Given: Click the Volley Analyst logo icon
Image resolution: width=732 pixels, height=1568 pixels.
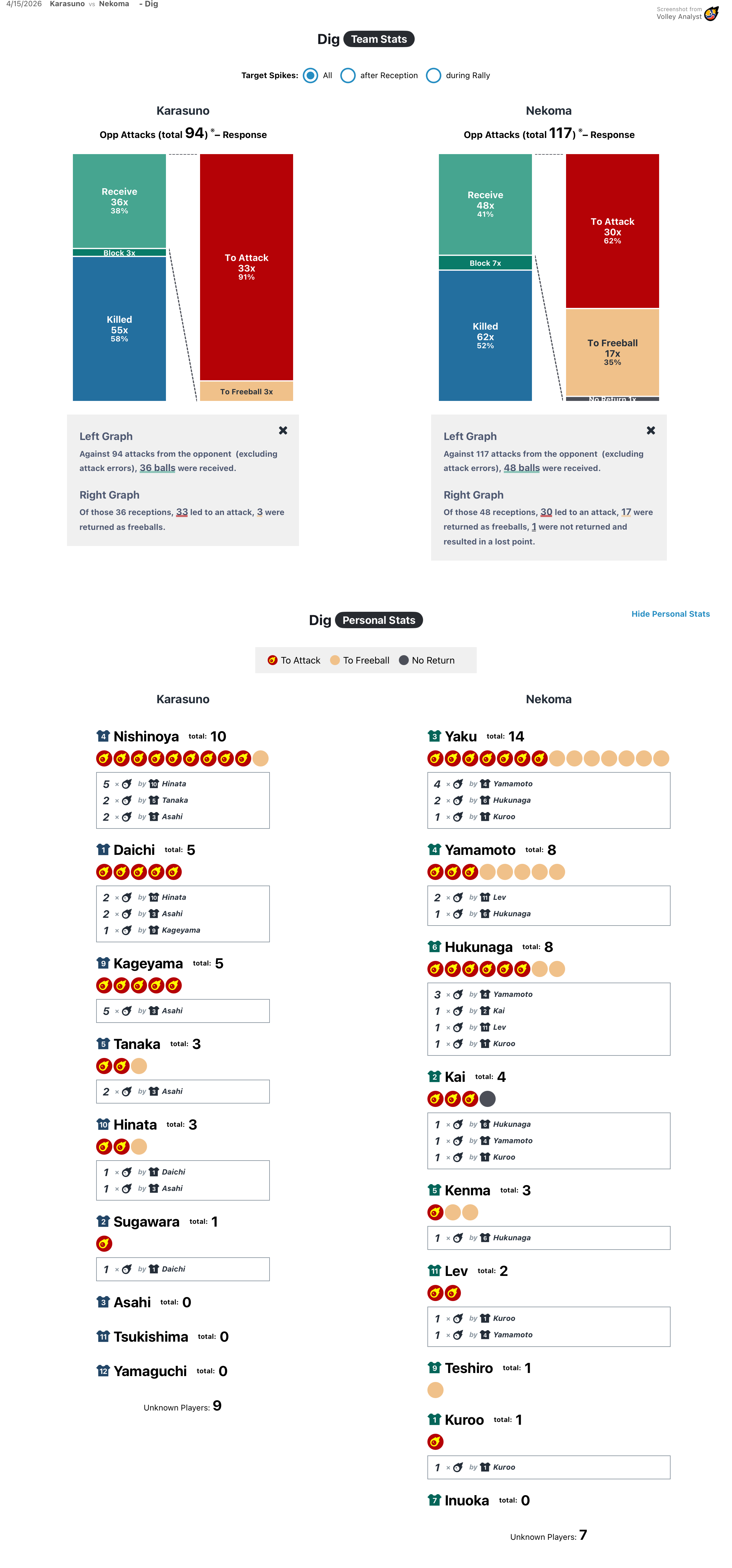Looking at the screenshot, I should pyautogui.click(x=711, y=13).
